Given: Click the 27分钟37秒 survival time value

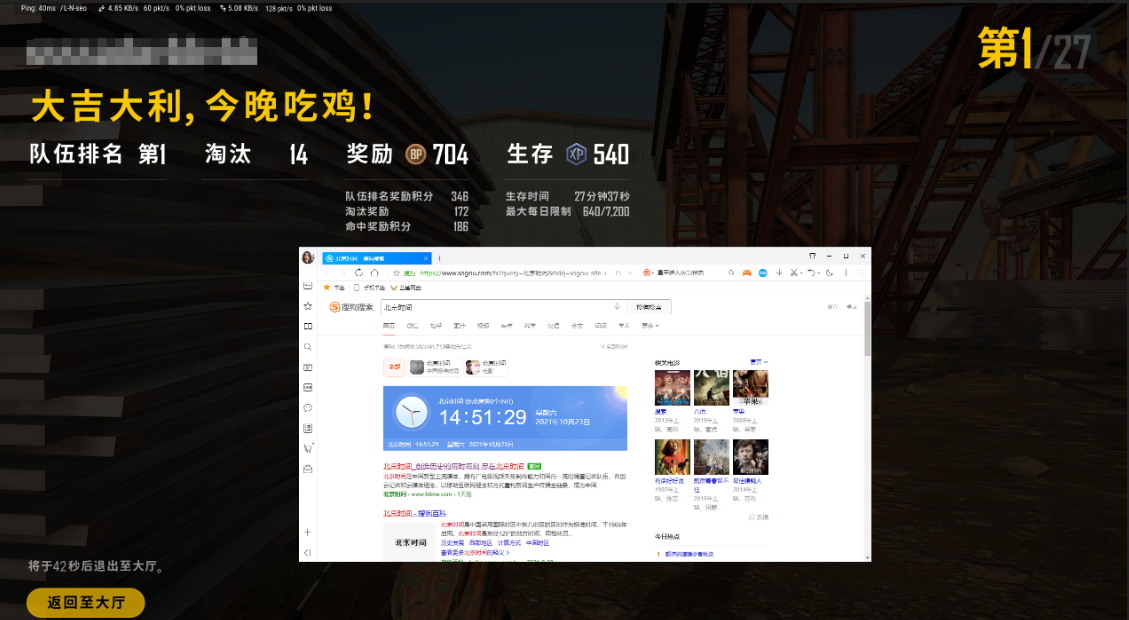Looking at the screenshot, I should (602, 197).
